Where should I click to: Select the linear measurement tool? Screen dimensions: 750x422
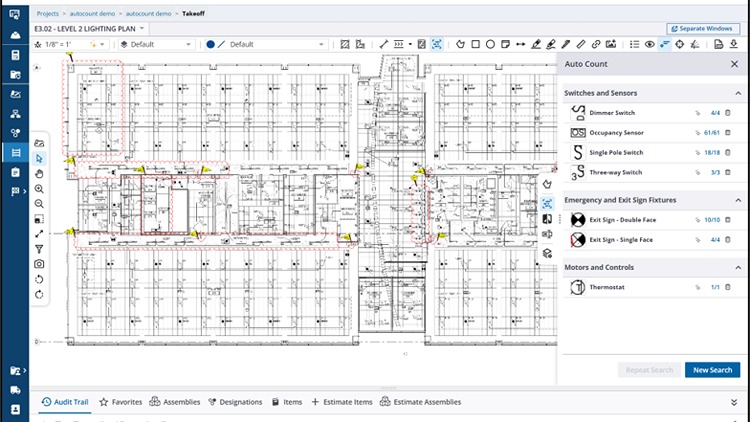tap(384, 44)
